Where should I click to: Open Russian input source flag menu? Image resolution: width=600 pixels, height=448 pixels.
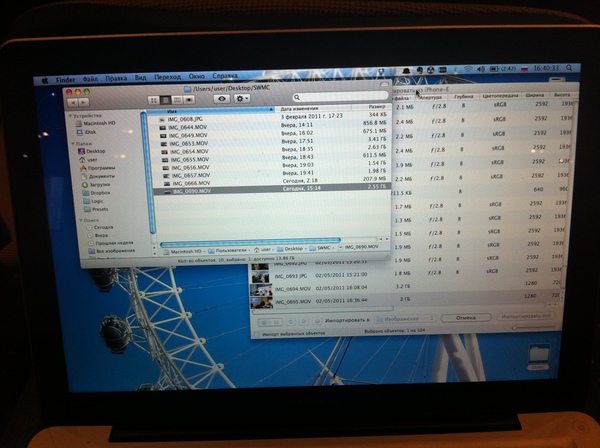(525, 69)
